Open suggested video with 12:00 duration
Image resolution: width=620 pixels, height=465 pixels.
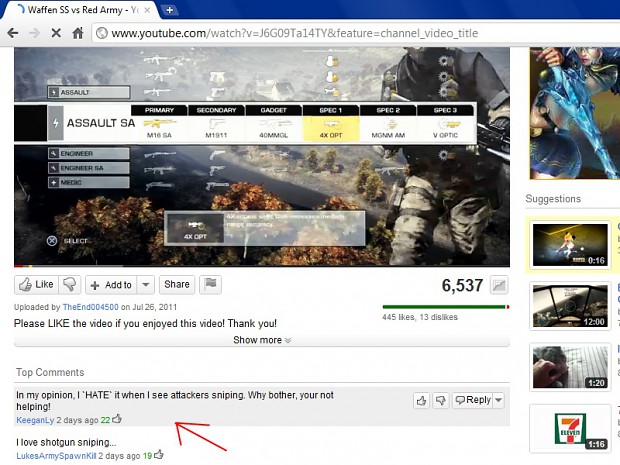point(570,306)
